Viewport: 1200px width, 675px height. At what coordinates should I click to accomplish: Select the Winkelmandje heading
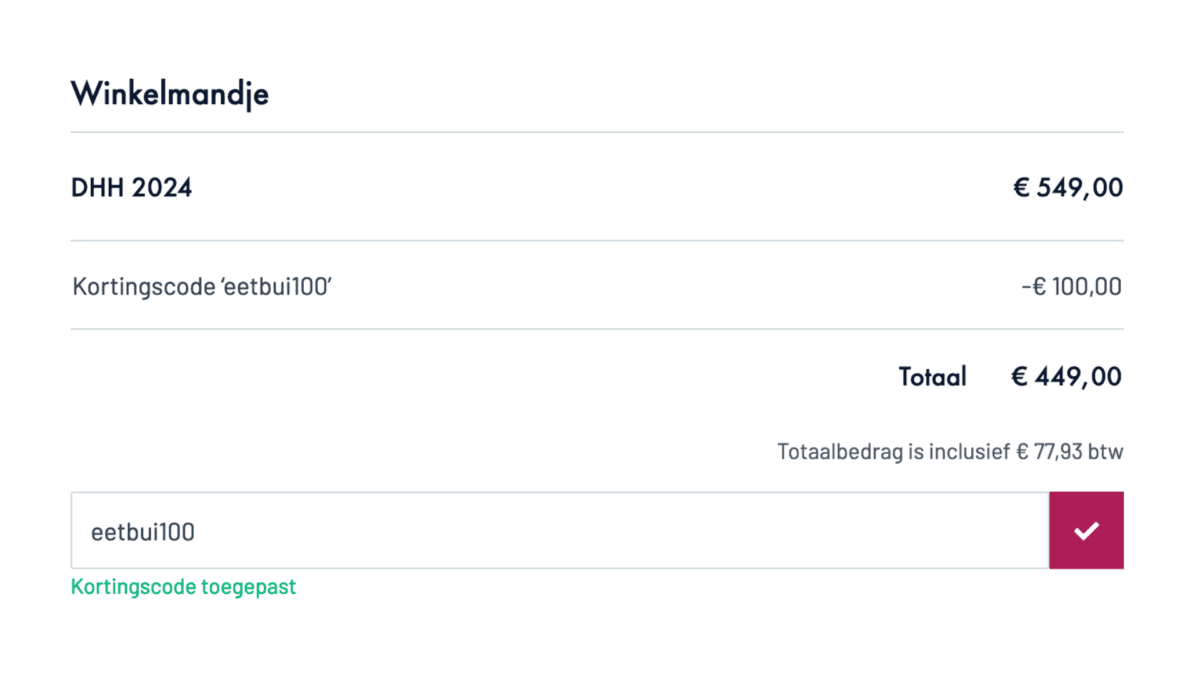[170, 95]
